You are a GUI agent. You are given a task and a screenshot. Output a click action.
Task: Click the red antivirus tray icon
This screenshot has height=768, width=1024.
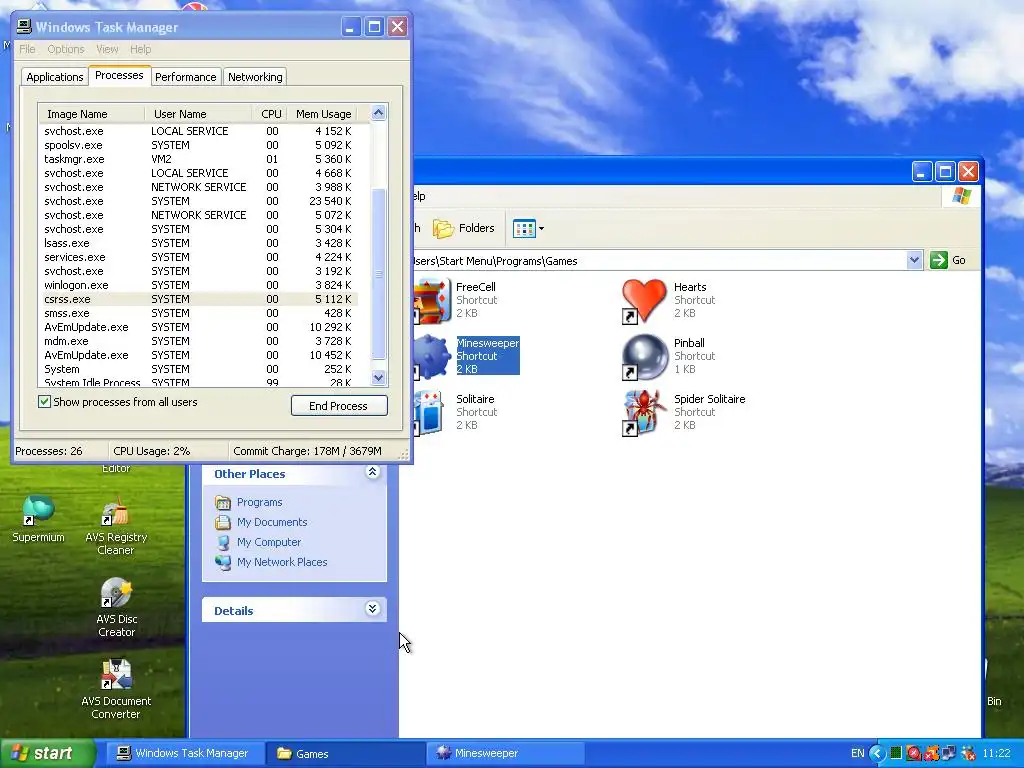click(x=914, y=753)
